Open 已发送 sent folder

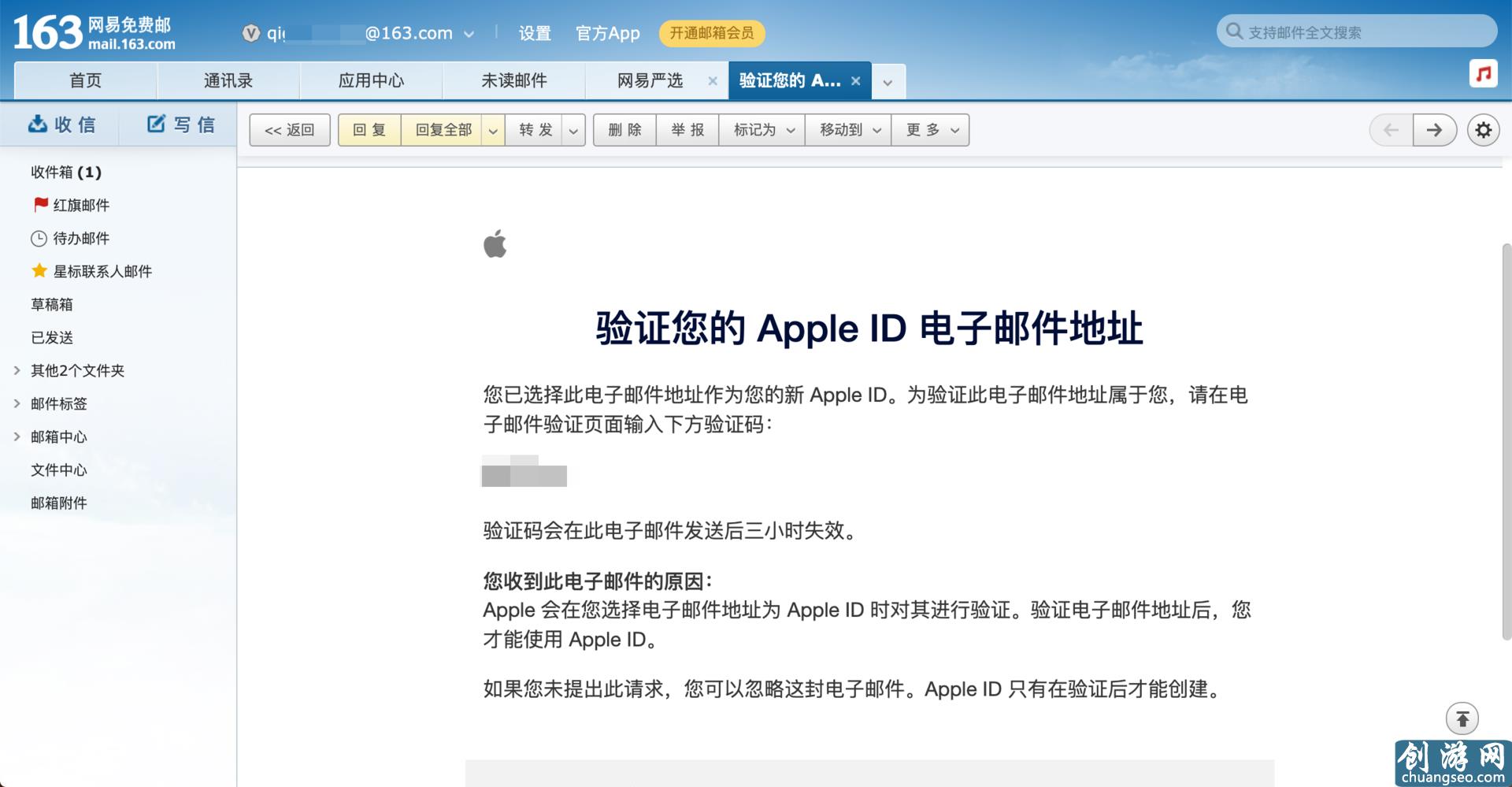coord(52,337)
